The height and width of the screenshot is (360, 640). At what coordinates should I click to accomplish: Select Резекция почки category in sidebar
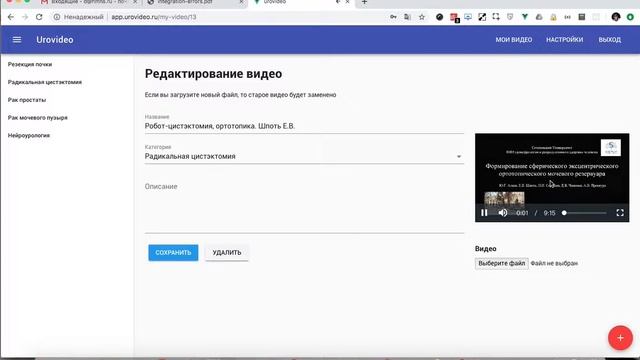pyautogui.click(x=30, y=64)
